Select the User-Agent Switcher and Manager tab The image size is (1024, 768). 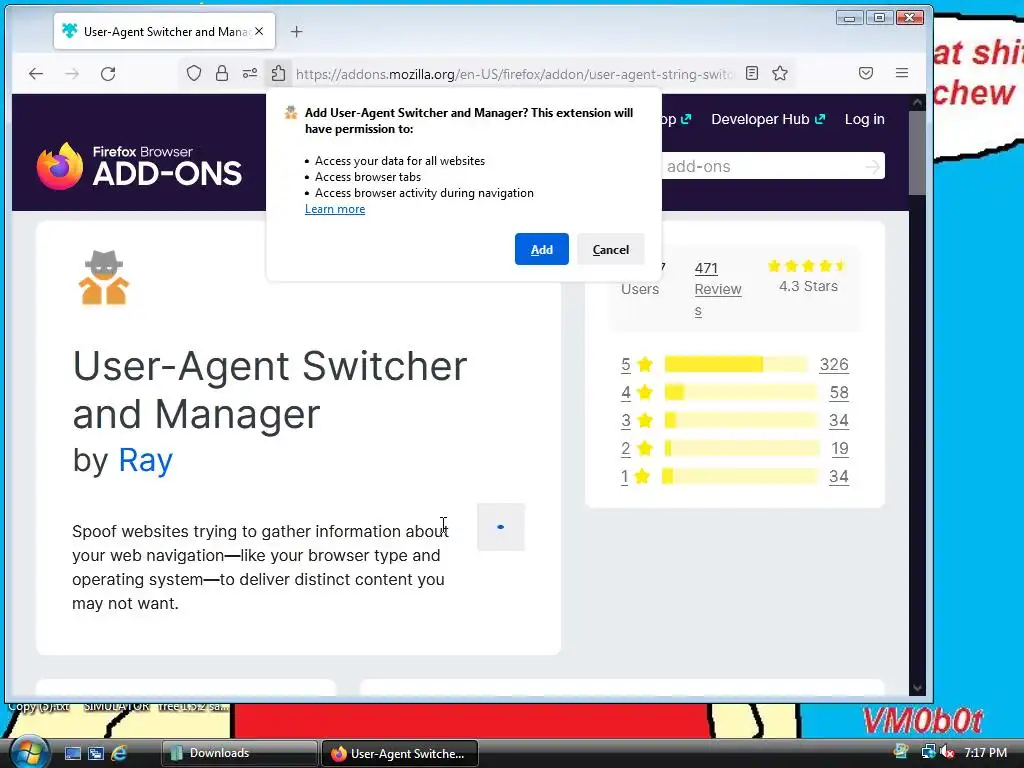[165, 31]
